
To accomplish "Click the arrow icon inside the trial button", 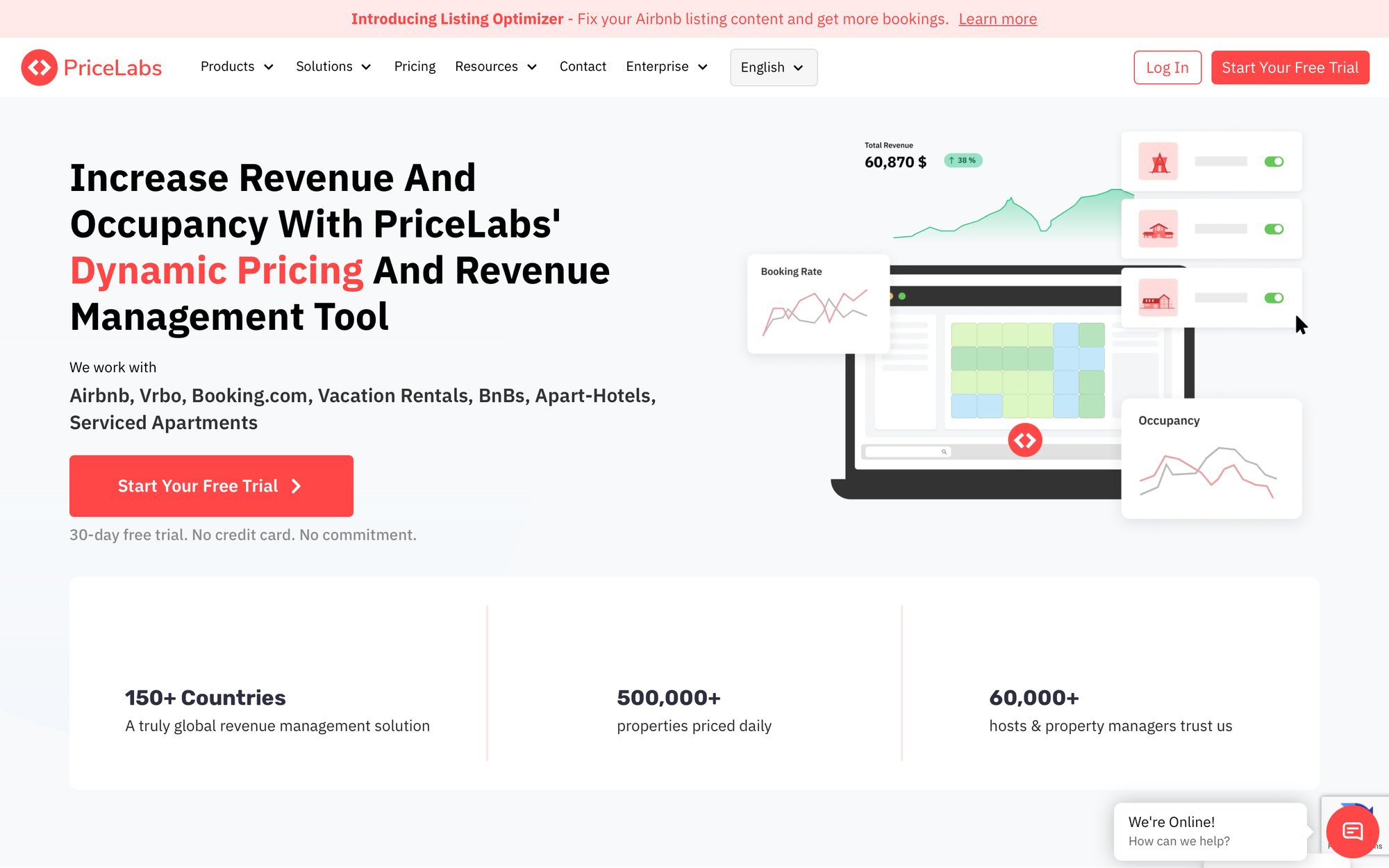I will [296, 486].
